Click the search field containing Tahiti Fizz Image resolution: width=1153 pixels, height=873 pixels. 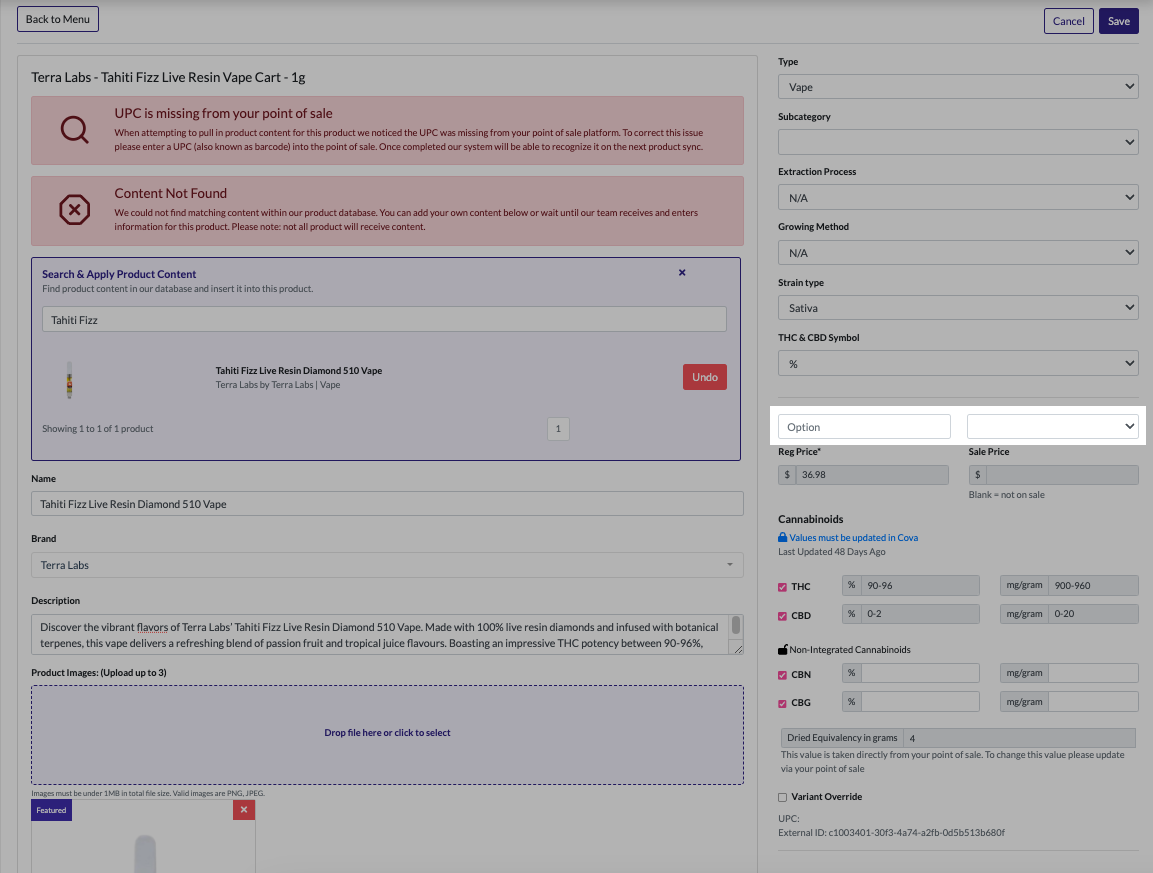point(384,319)
